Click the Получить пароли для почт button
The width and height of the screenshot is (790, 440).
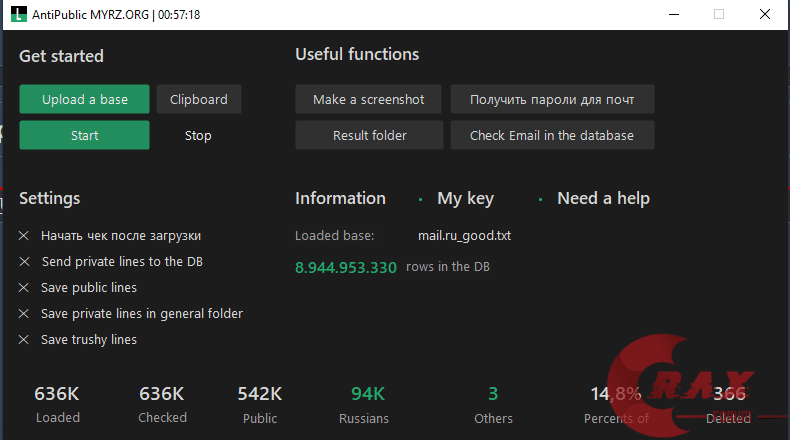pyautogui.click(x=552, y=99)
